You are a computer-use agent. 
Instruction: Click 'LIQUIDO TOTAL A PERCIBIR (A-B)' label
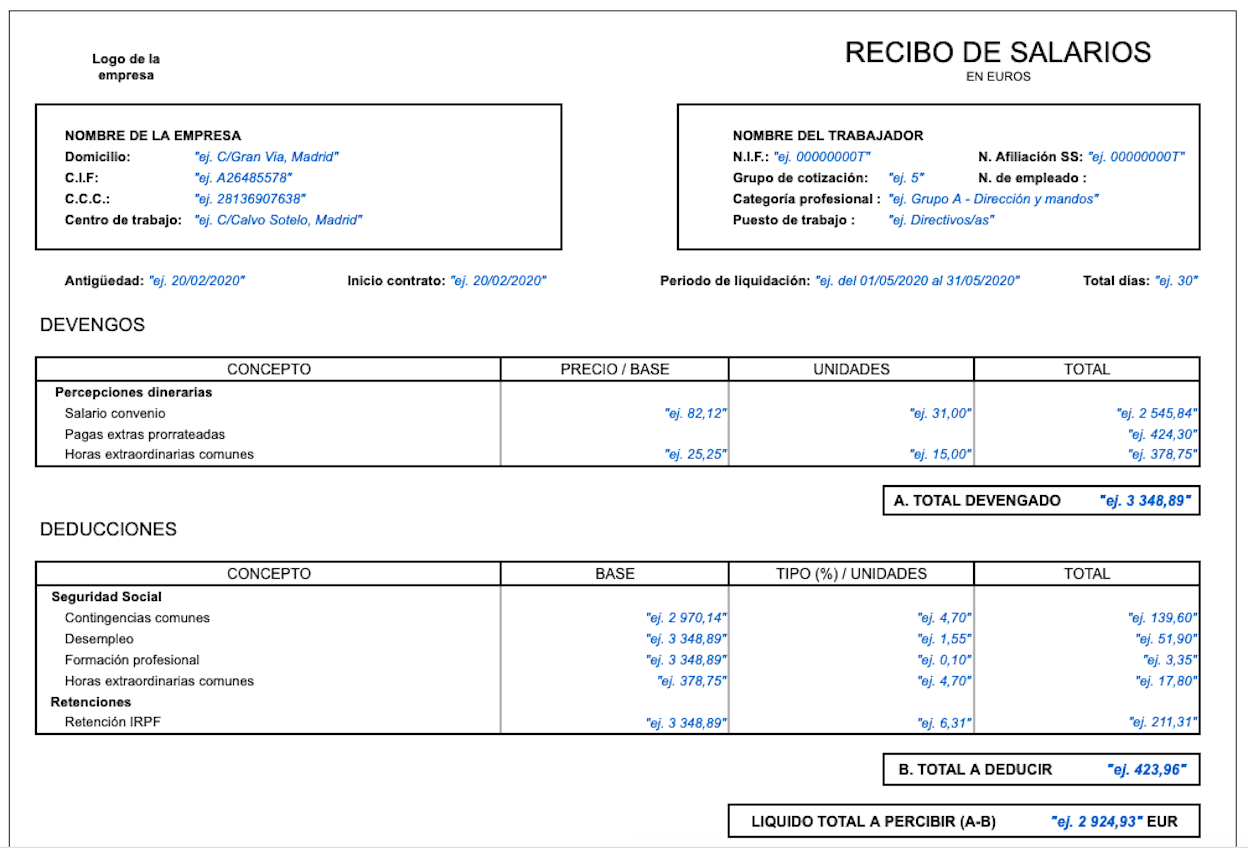873,822
